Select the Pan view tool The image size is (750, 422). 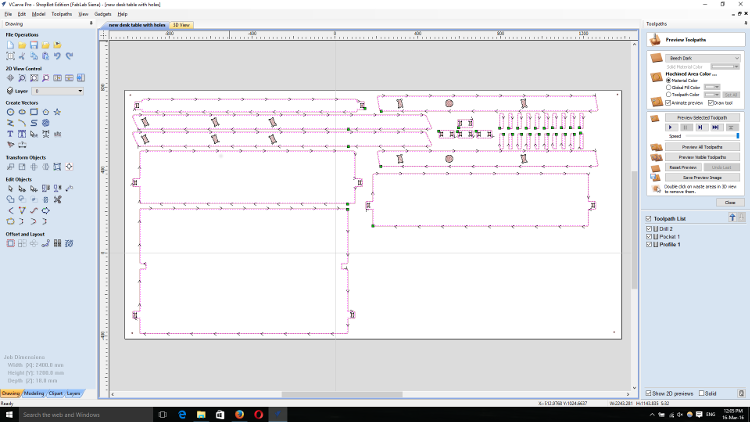11,78
